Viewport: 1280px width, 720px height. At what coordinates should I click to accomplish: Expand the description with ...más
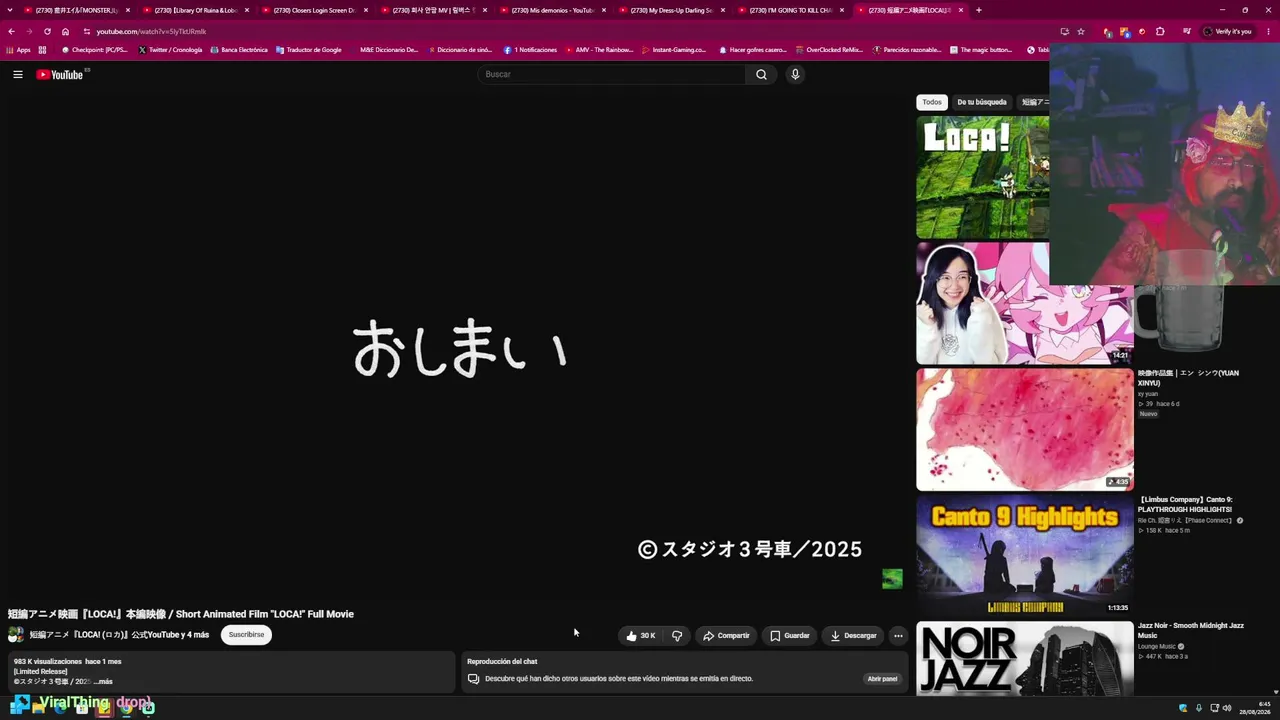click(104, 682)
